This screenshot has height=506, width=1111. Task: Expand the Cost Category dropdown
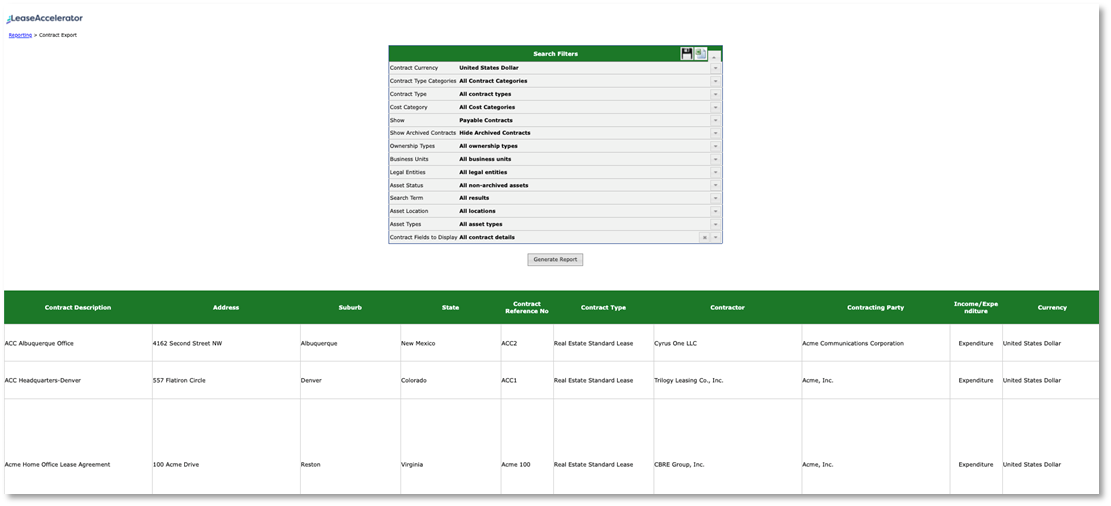[x=716, y=107]
